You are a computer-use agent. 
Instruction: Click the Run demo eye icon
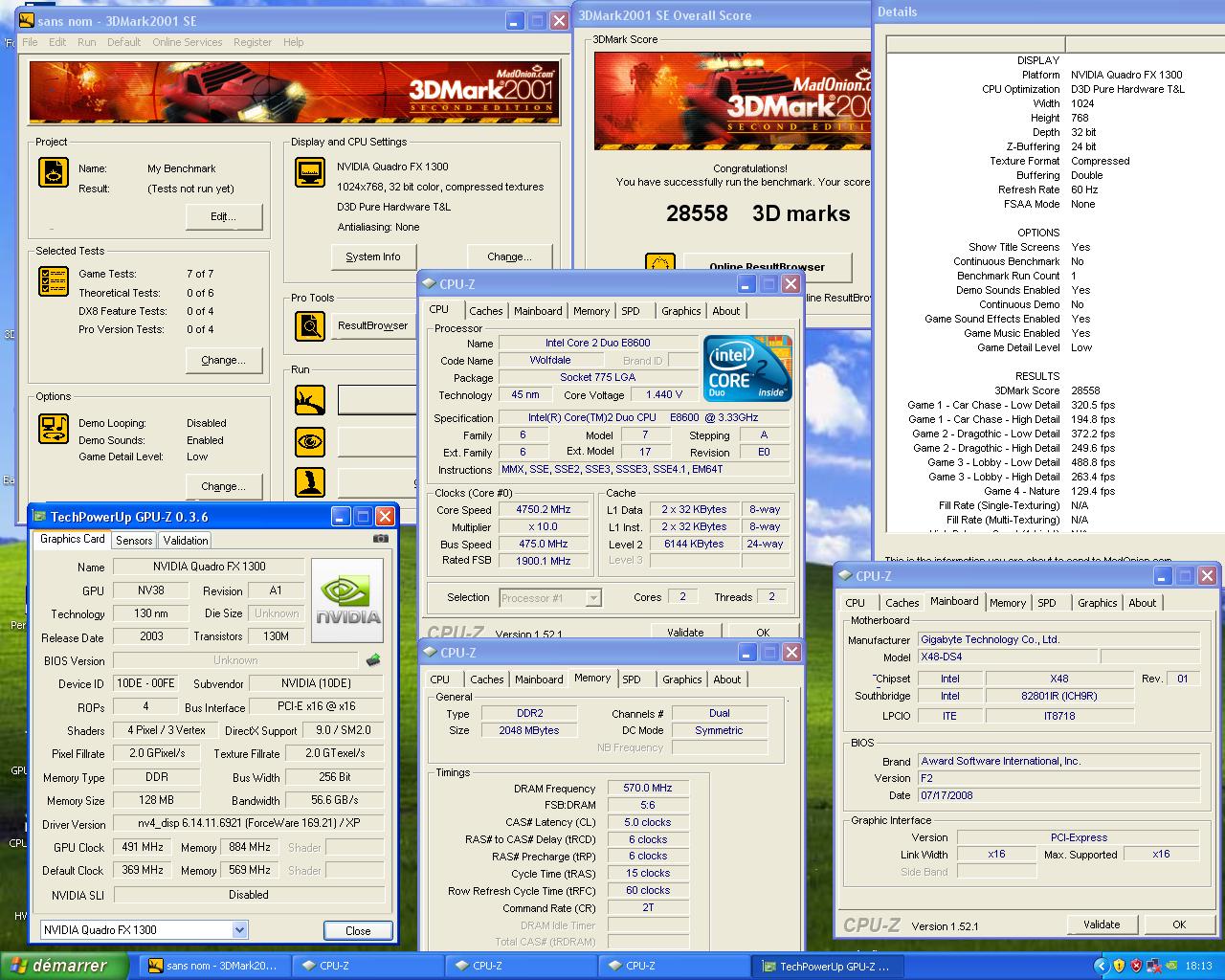310,441
